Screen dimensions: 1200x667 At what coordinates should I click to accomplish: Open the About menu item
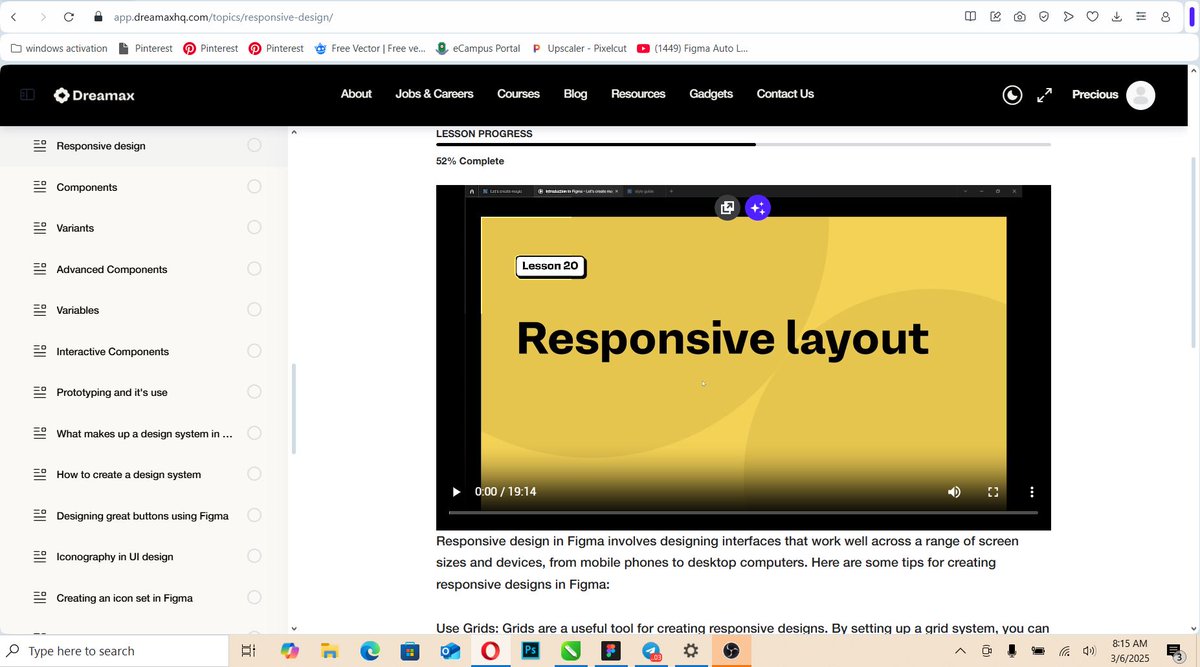(x=356, y=94)
